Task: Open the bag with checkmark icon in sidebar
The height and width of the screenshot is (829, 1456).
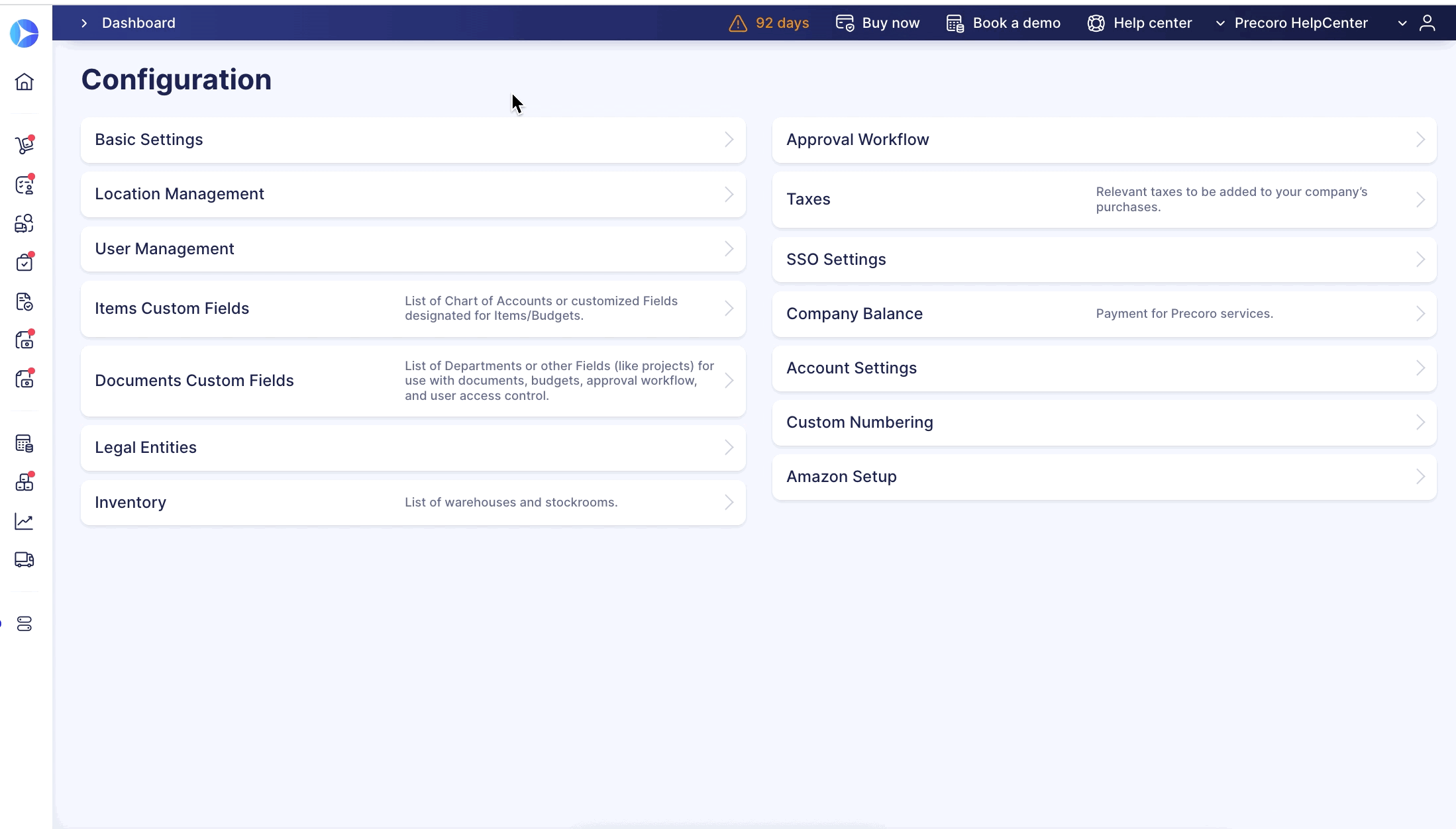Action: (x=25, y=263)
